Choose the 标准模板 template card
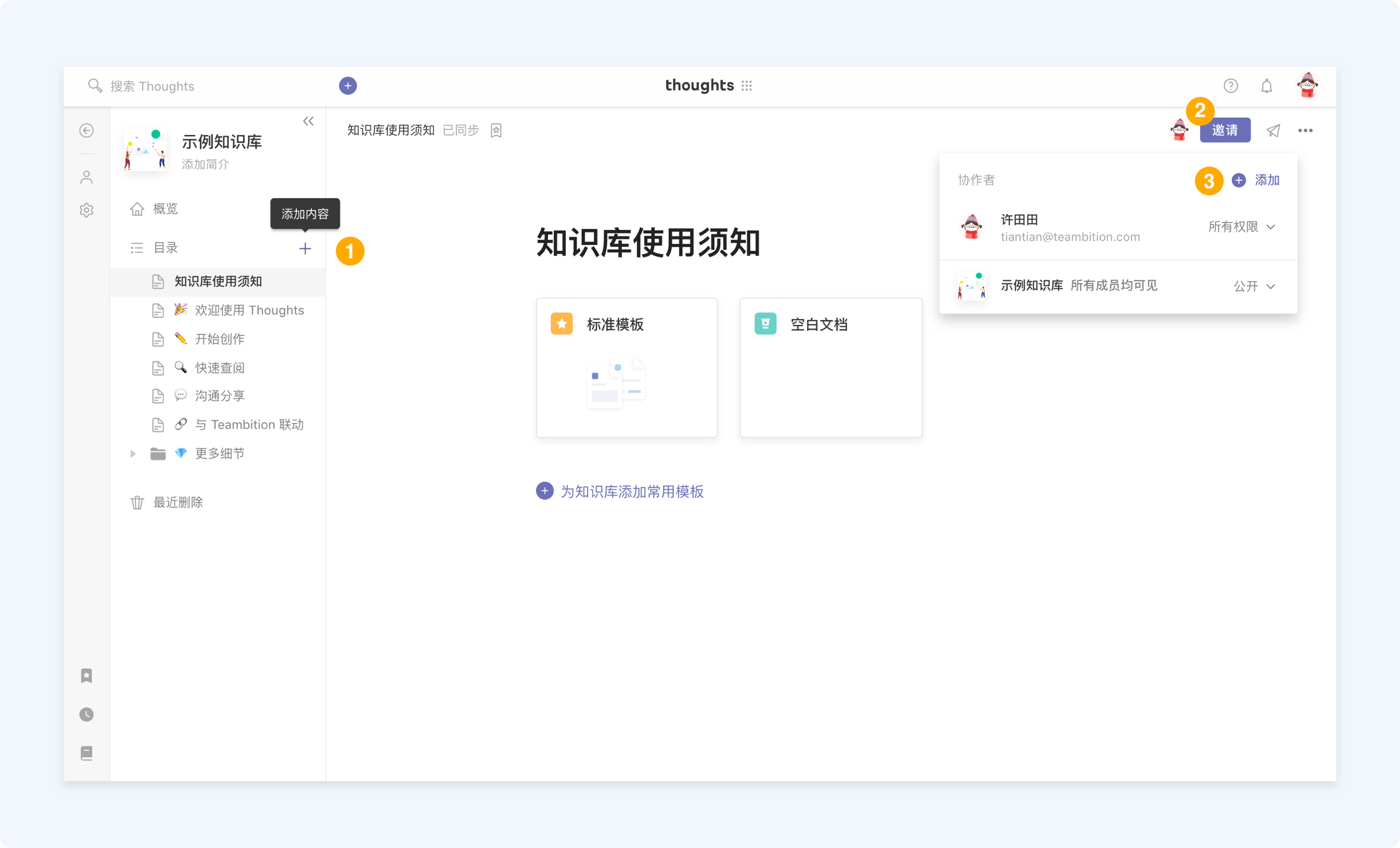1400x848 pixels. point(627,367)
